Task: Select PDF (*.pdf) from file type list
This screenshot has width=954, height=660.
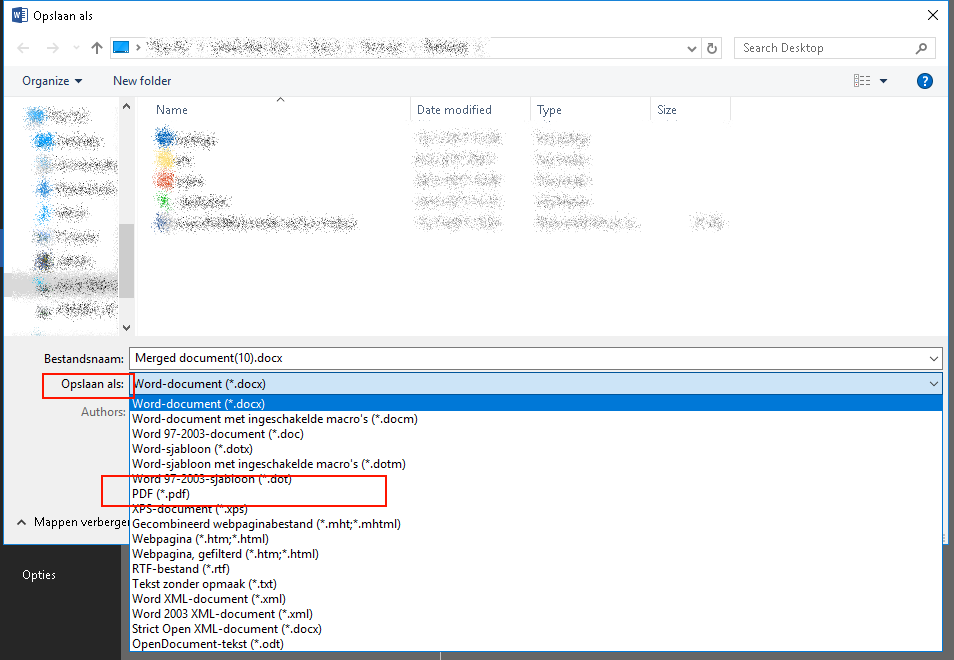Action: (x=161, y=494)
